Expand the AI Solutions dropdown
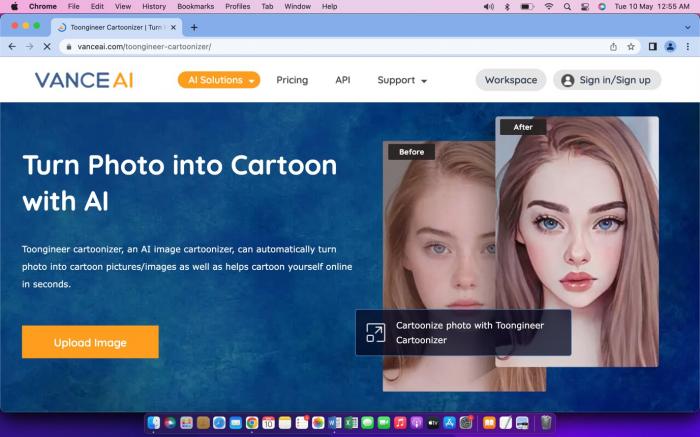 click(x=219, y=80)
